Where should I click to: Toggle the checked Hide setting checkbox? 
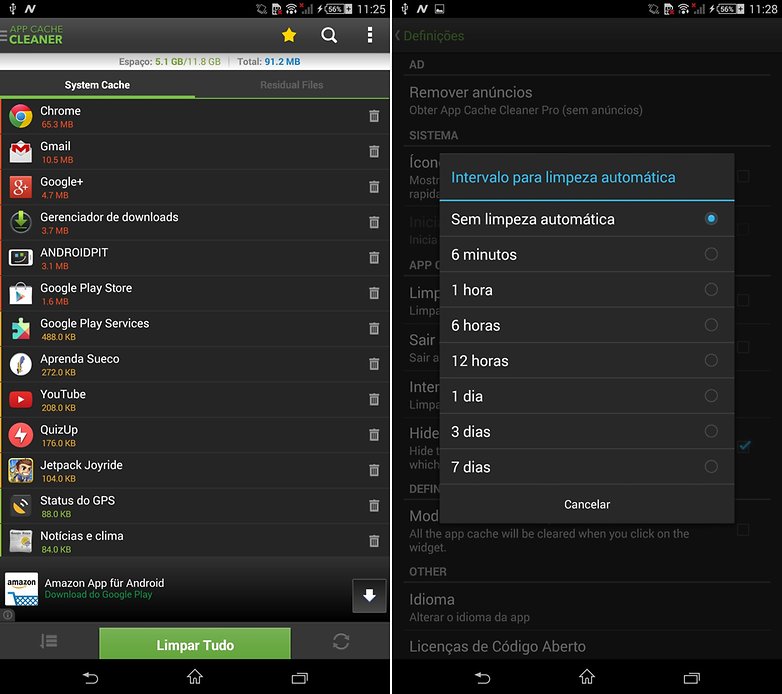(x=744, y=446)
